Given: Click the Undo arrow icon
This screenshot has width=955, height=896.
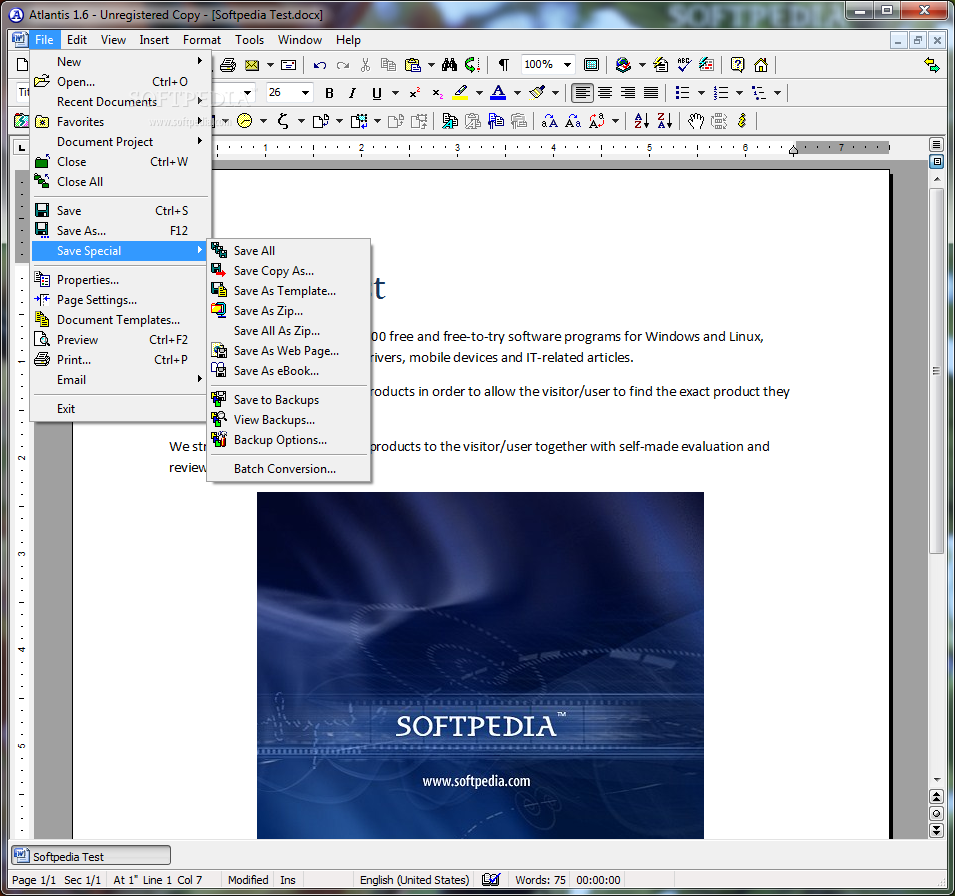Looking at the screenshot, I should 320,65.
